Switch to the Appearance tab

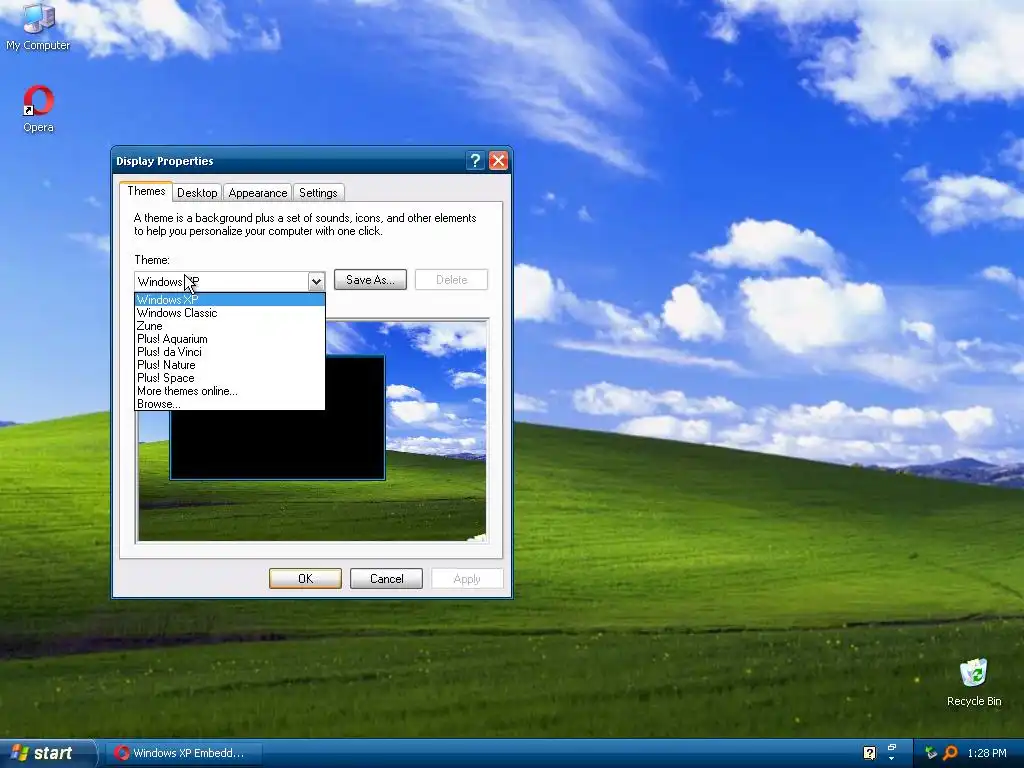pyautogui.click(x=257, y=193)
